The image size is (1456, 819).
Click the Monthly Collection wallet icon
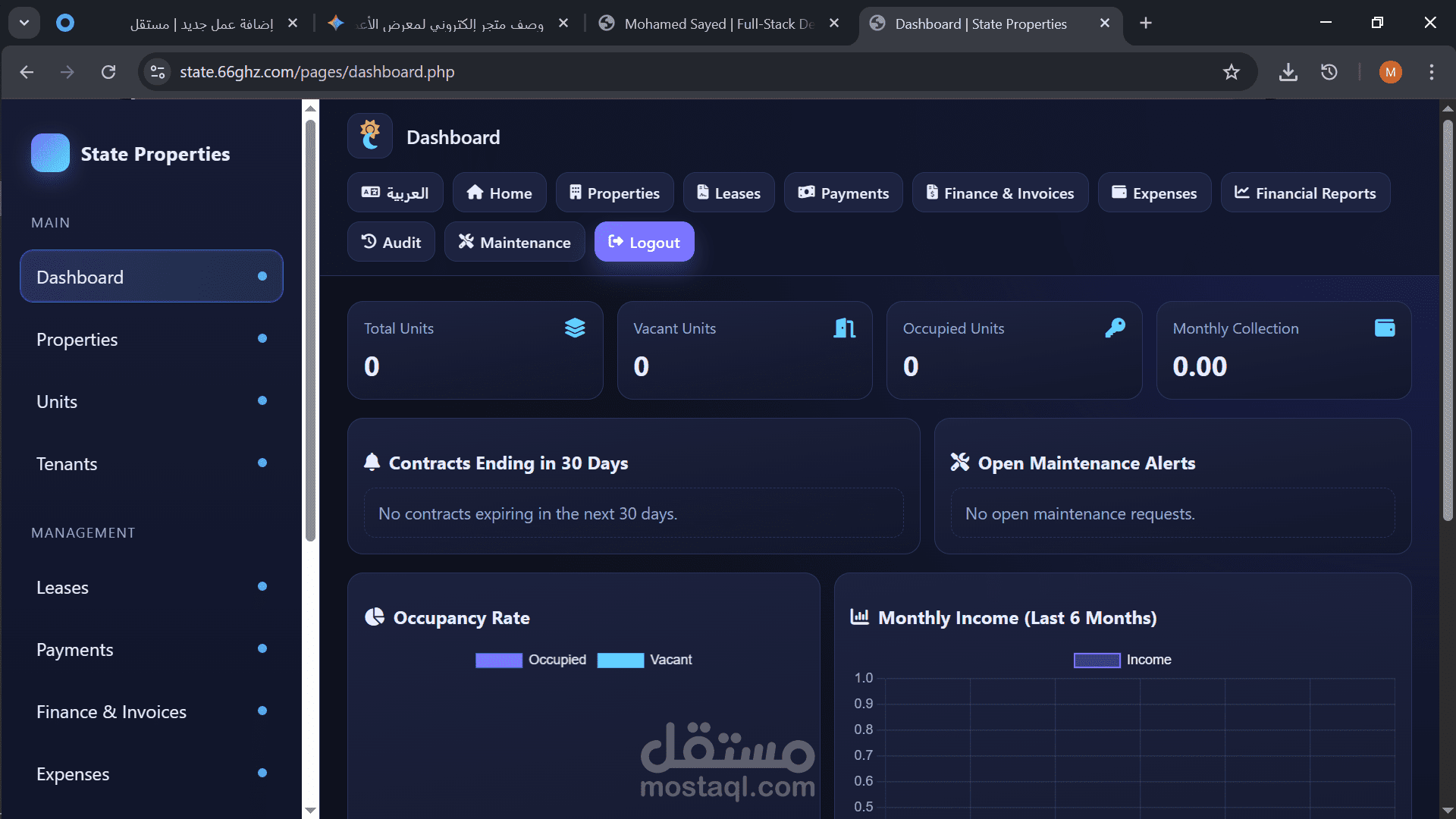1385,328
